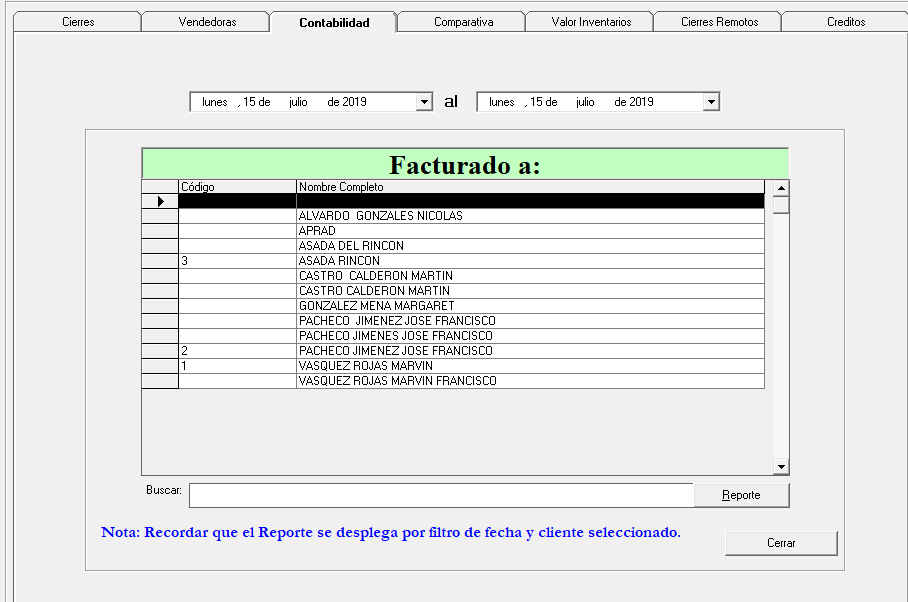The height and width of the screenshot is (602, 908).
Task: Click the row selector beside GONZALEZ MENA MARGARET
Action: 160,306
